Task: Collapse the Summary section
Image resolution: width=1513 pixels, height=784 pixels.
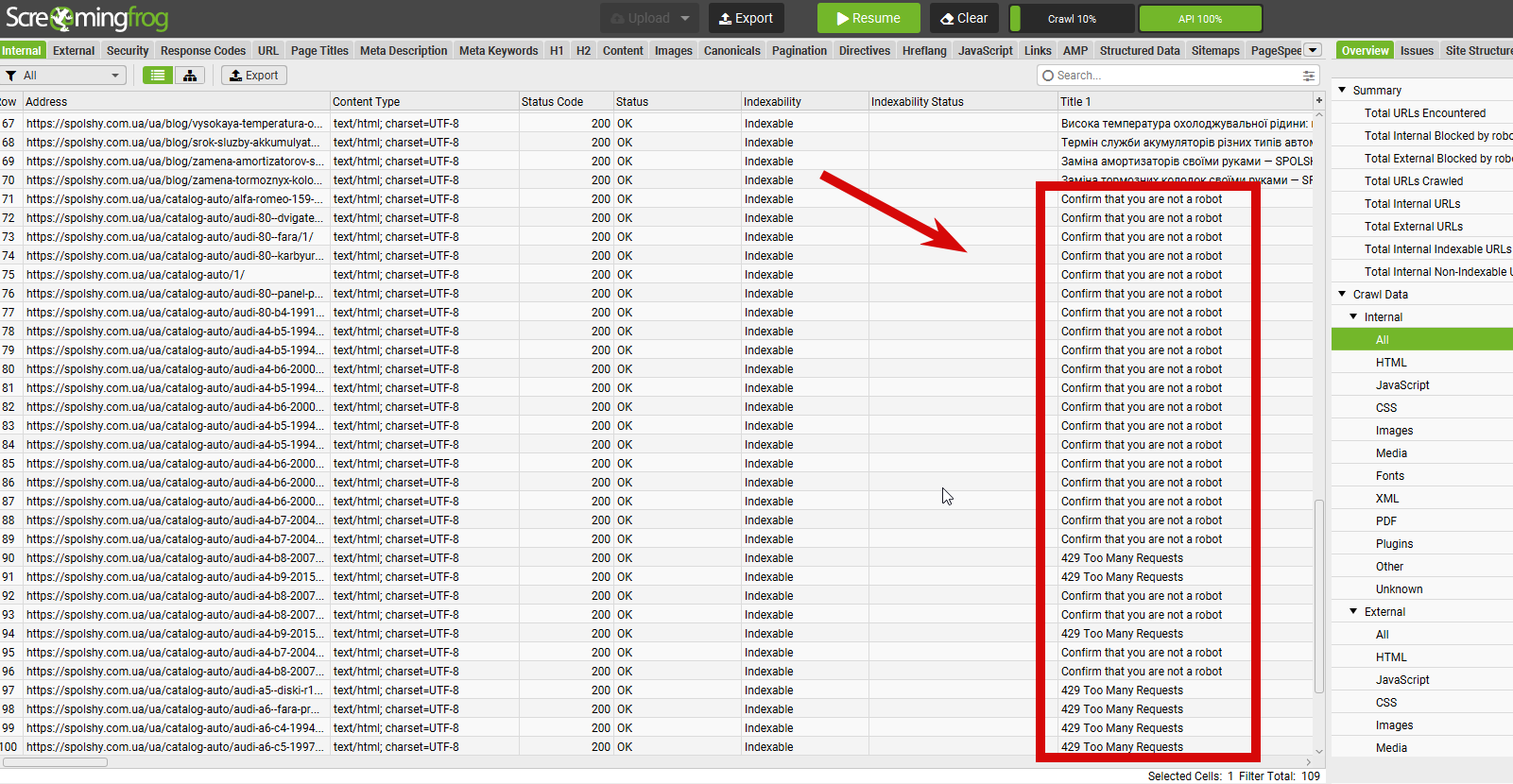Action: [x=1342, y=90]
